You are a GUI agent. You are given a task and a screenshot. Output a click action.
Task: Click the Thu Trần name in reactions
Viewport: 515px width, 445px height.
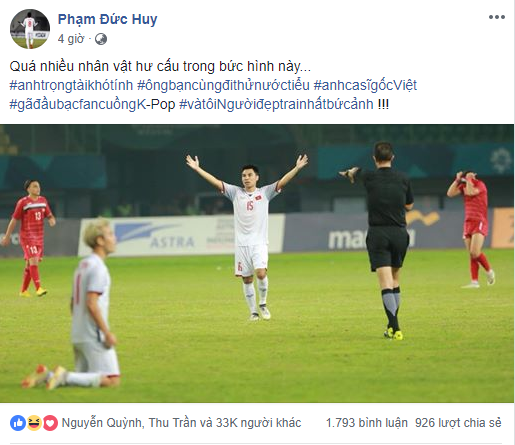[x=173, y=423]
